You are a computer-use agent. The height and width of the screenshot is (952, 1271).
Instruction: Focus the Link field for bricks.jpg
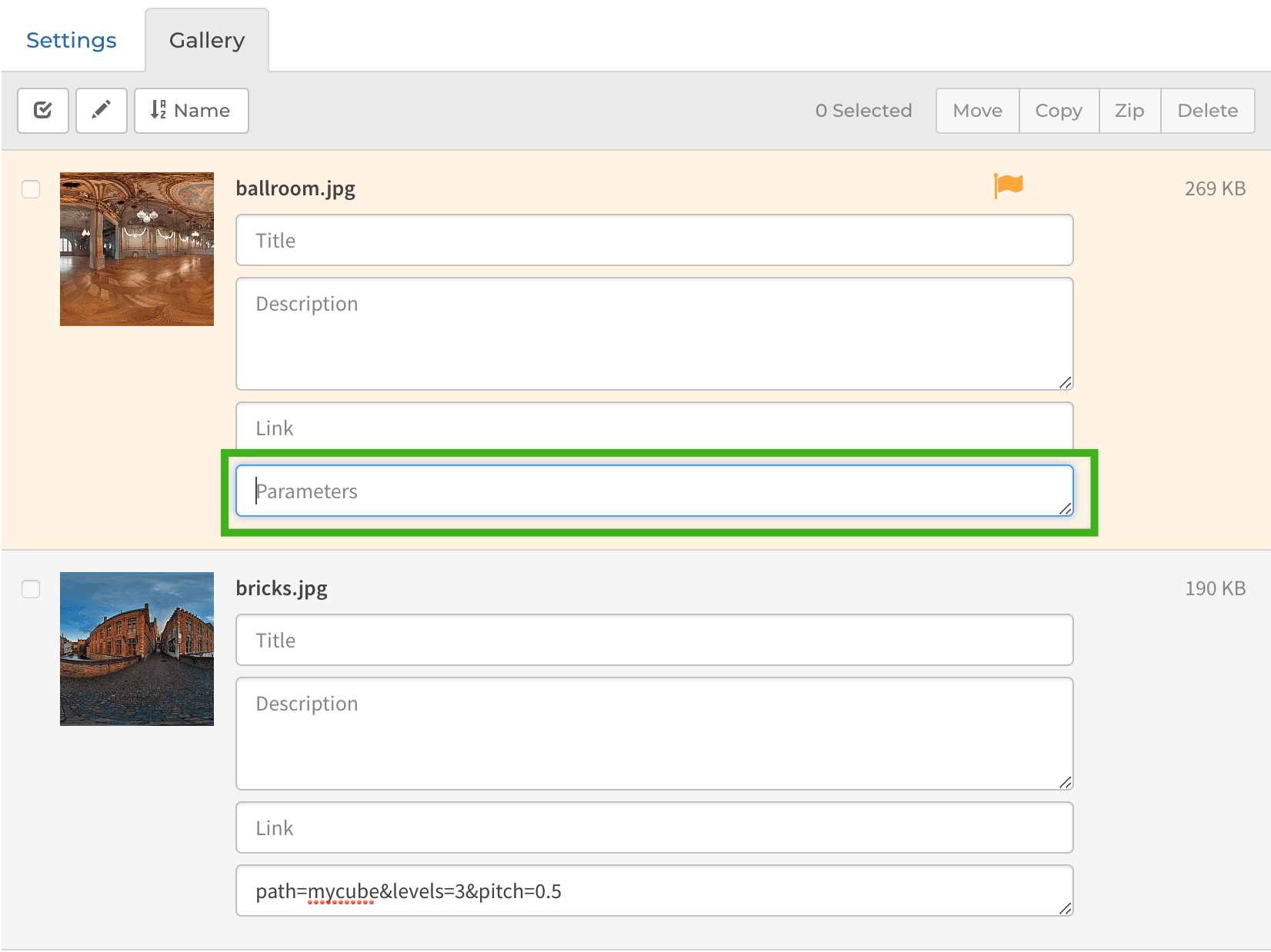(x=655, y=827)
